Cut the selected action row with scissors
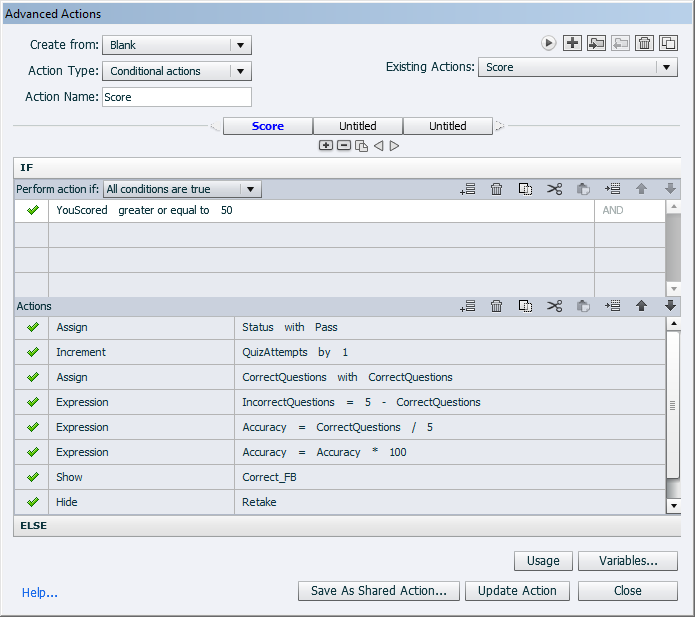 [554, 306]
